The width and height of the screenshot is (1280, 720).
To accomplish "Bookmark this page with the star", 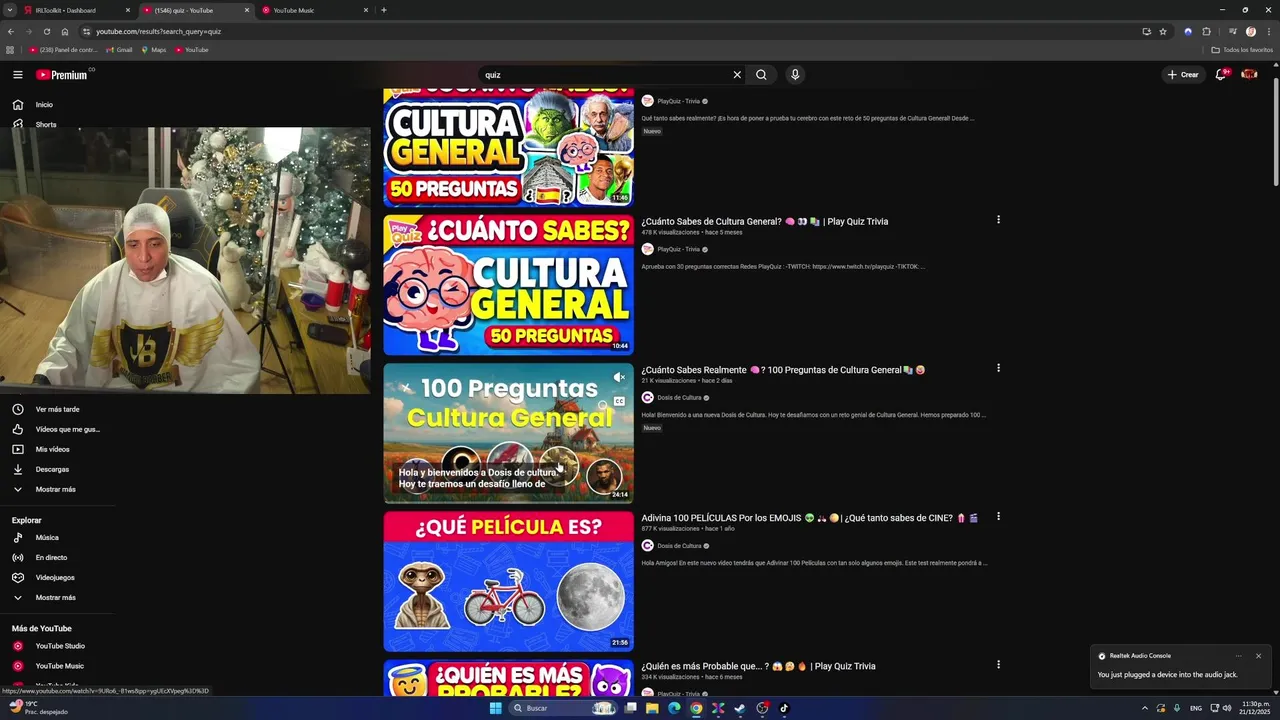I will tap(1163, 32).
